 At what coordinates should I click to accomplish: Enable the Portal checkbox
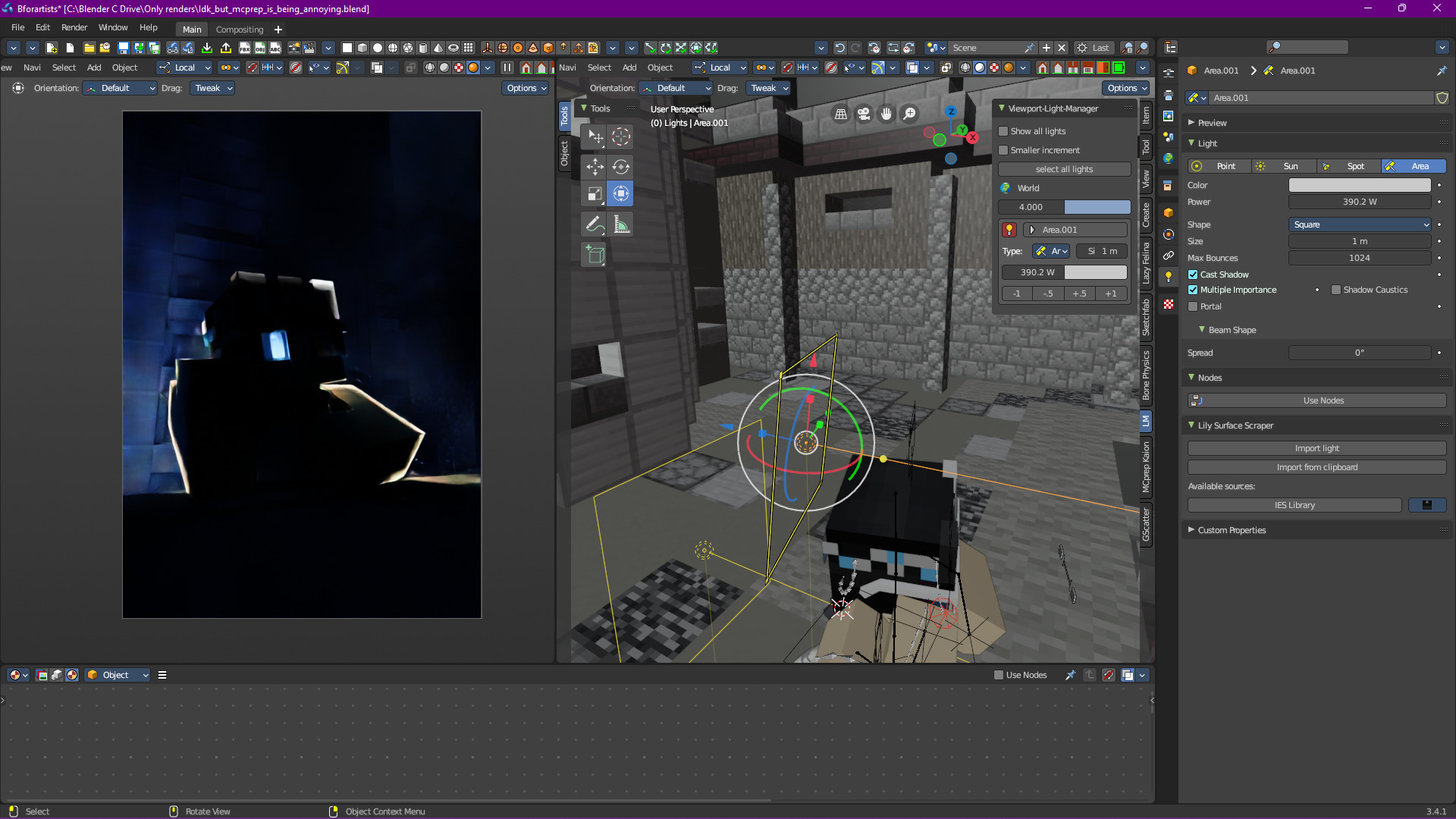point(1193,306)
